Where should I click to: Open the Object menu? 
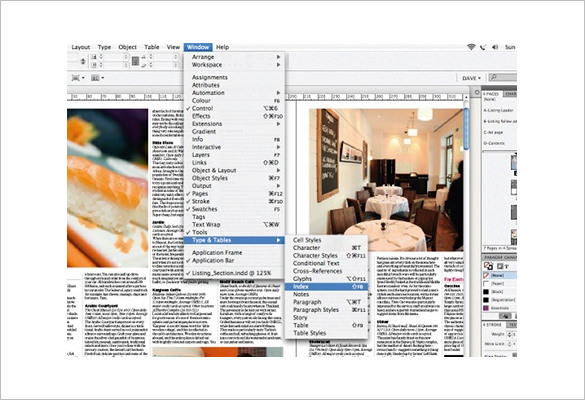pos(127,47)
